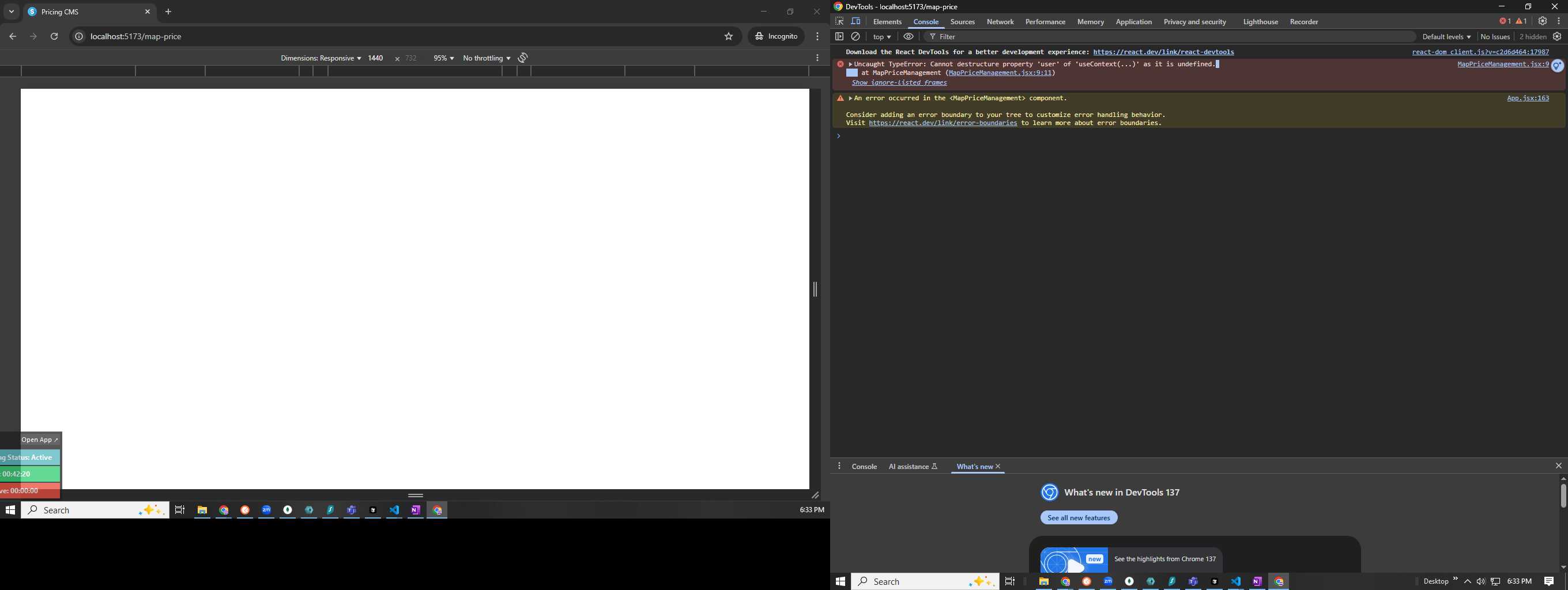Expand the MapPriceManagement component warning triangle
This screenshot has height=590, width=1568.
(850, 99)
